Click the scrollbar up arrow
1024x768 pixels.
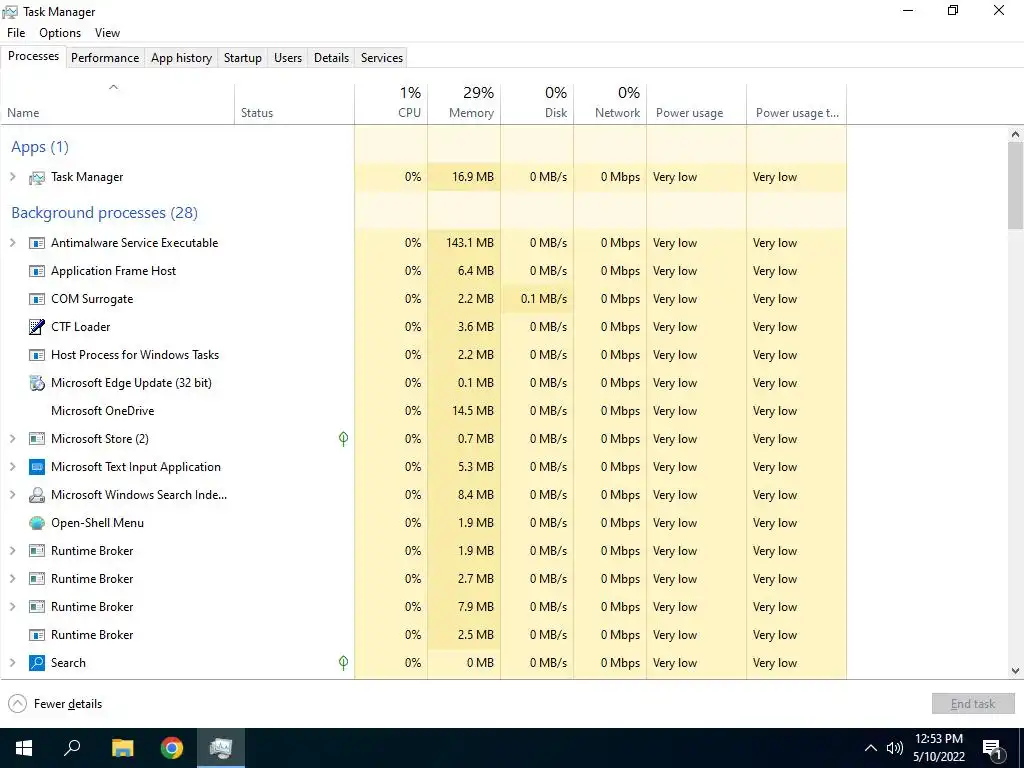tap(1015, 134)
